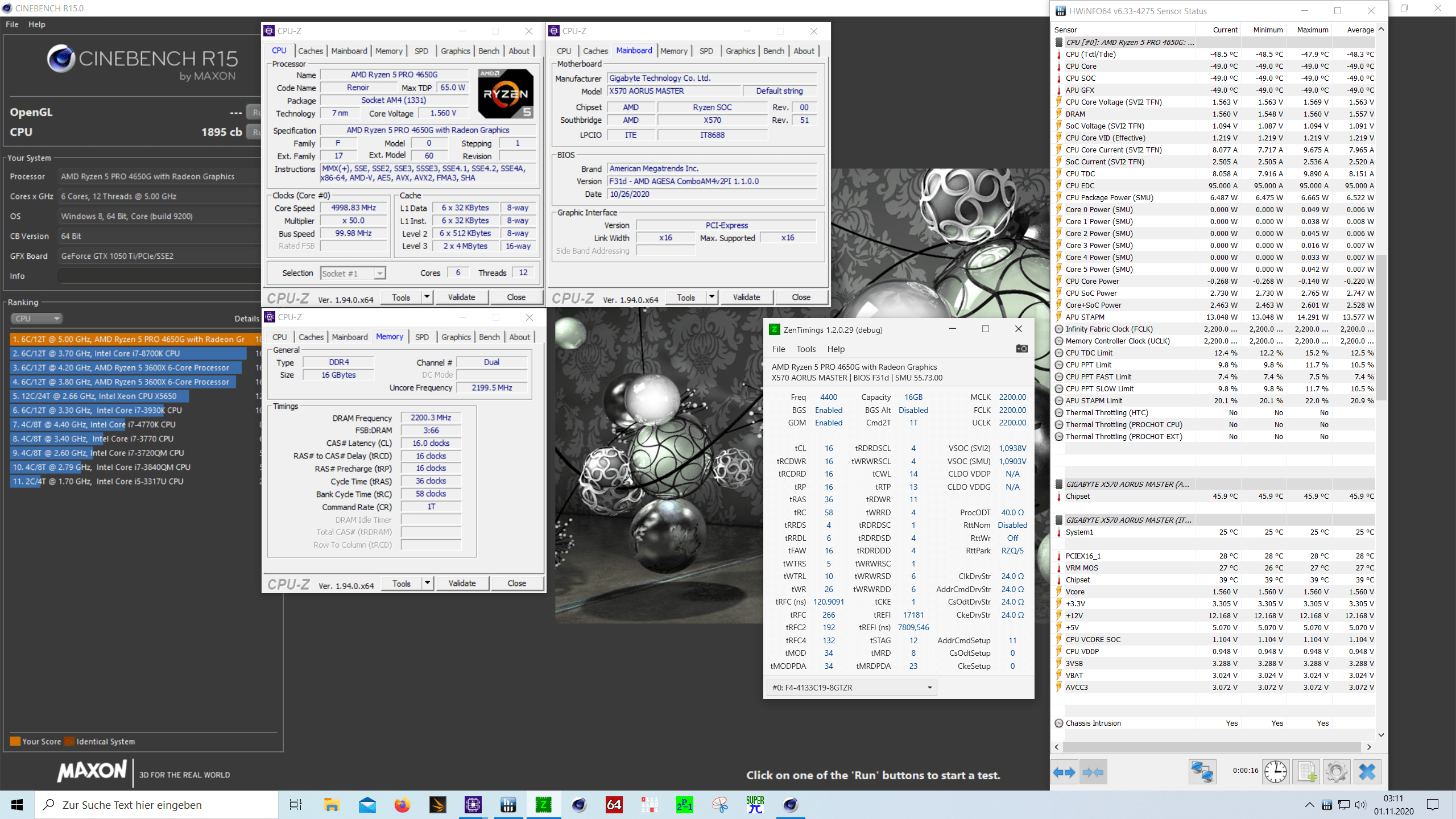Viewport: 1456px width, 819px height.
Task: Click the volume tray icon
Action: pyautogui.click(x=1360, y=805)
